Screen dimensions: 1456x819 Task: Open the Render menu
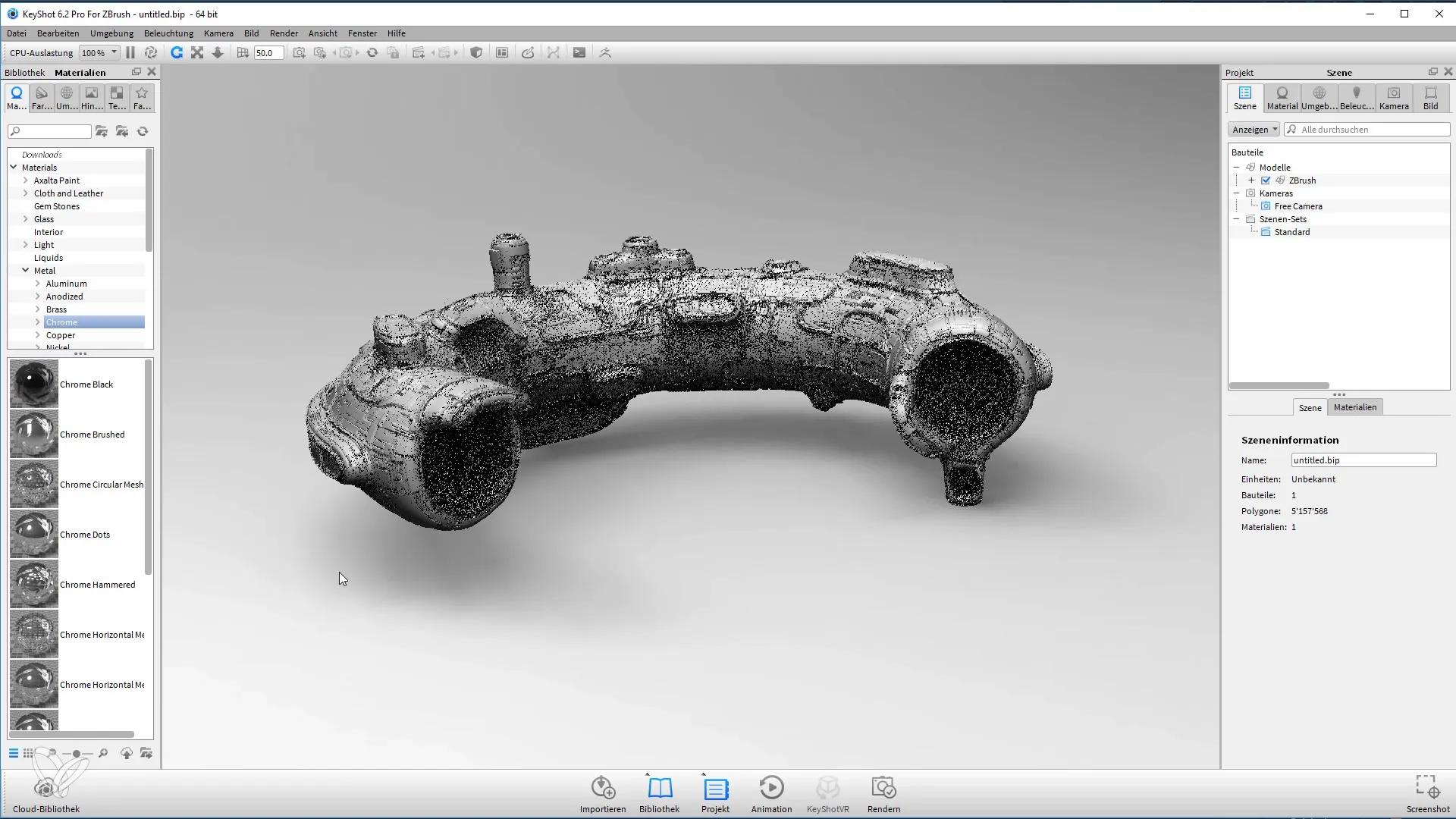(284, 33)
